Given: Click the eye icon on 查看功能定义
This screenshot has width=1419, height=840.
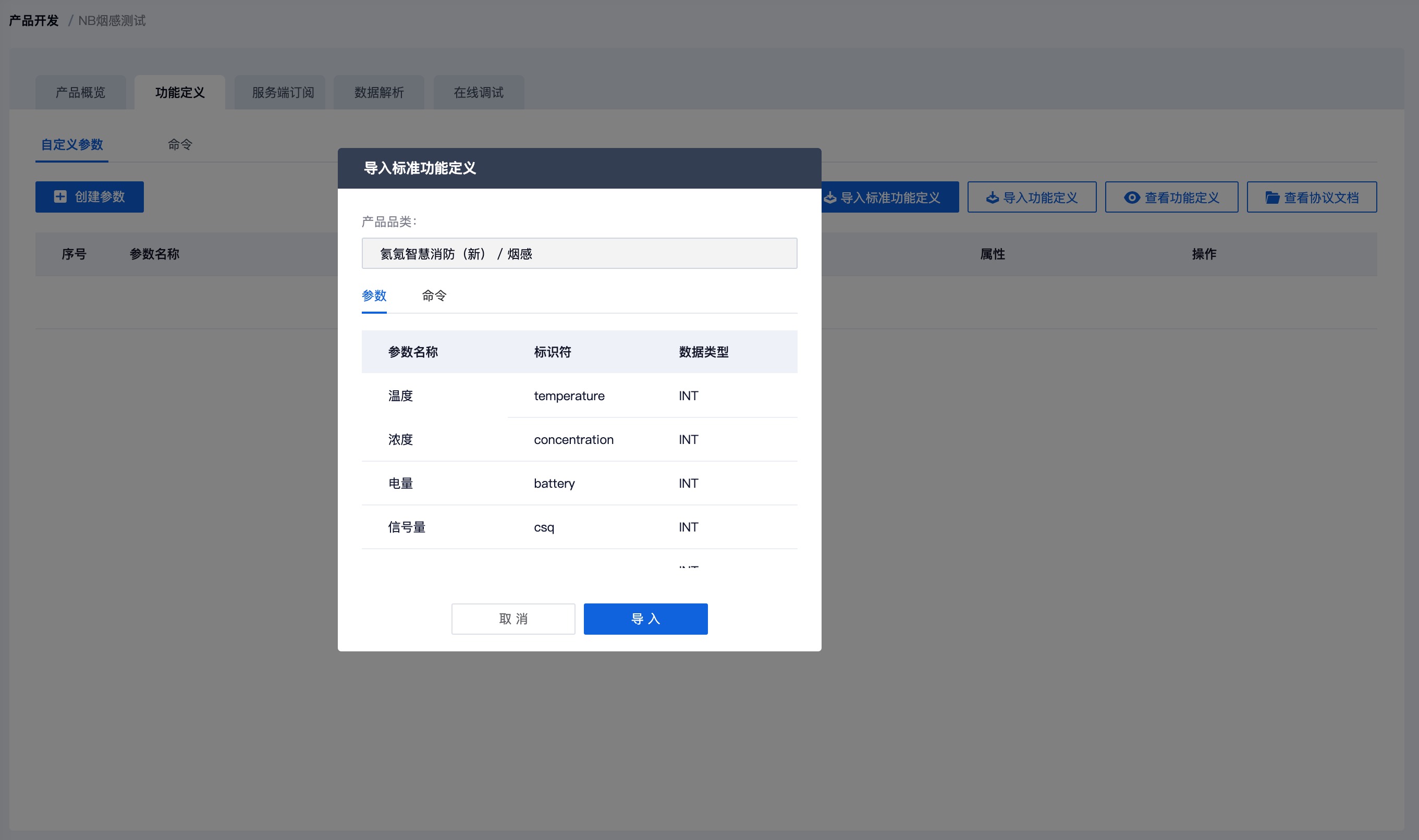Looking at the screenshot, I should click(x=1131, y=197).
